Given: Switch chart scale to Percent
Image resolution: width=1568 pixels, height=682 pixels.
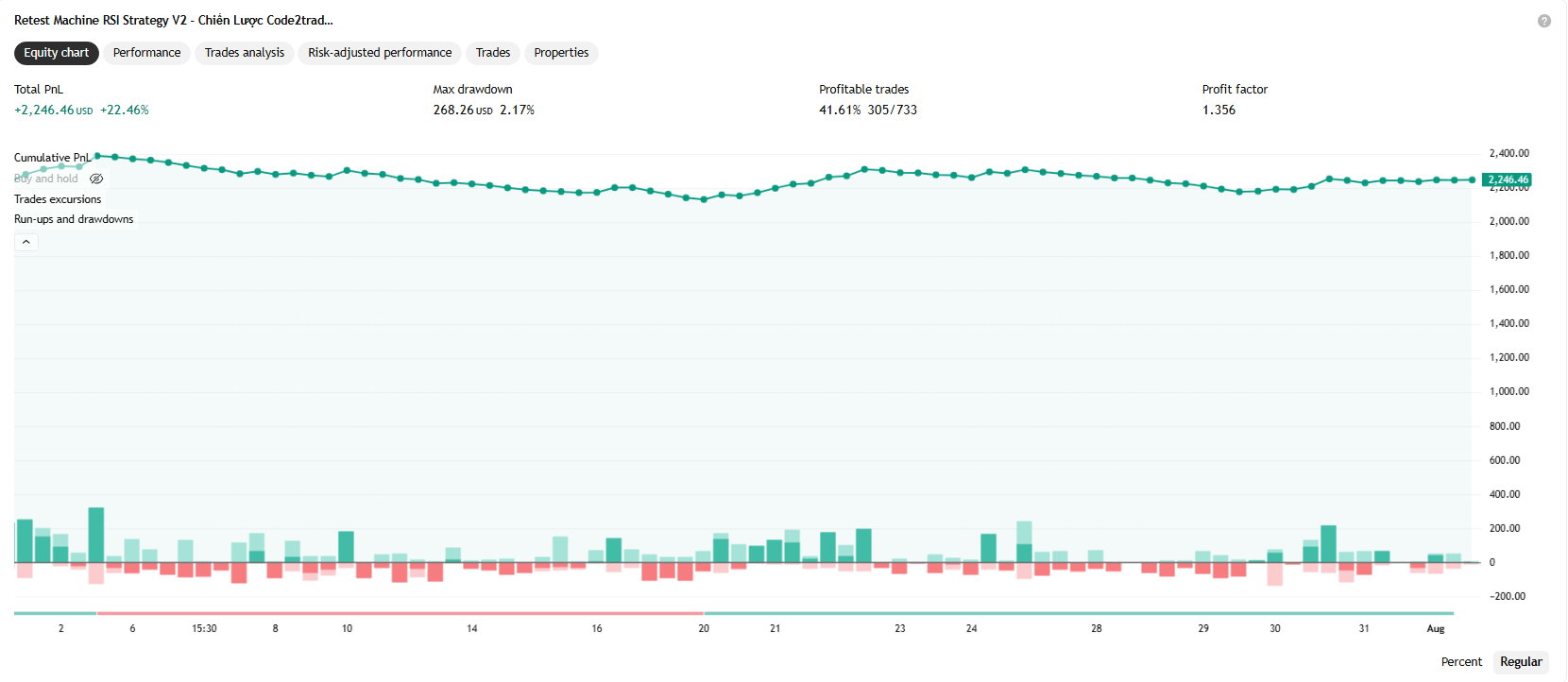Looking at the screenshot, I should point(1461,662).
